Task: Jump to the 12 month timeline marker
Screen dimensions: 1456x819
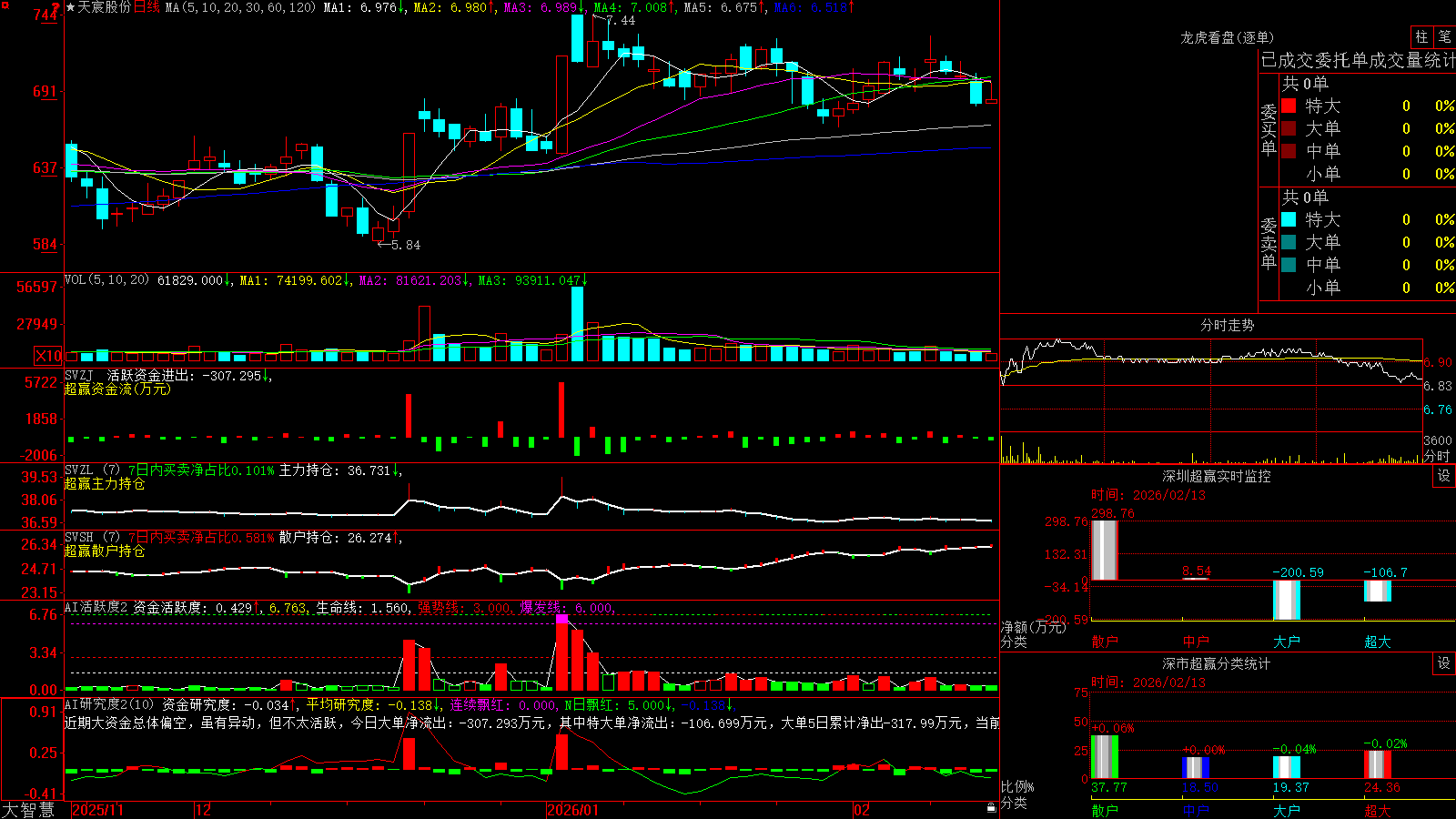Action: click(203, 810)
